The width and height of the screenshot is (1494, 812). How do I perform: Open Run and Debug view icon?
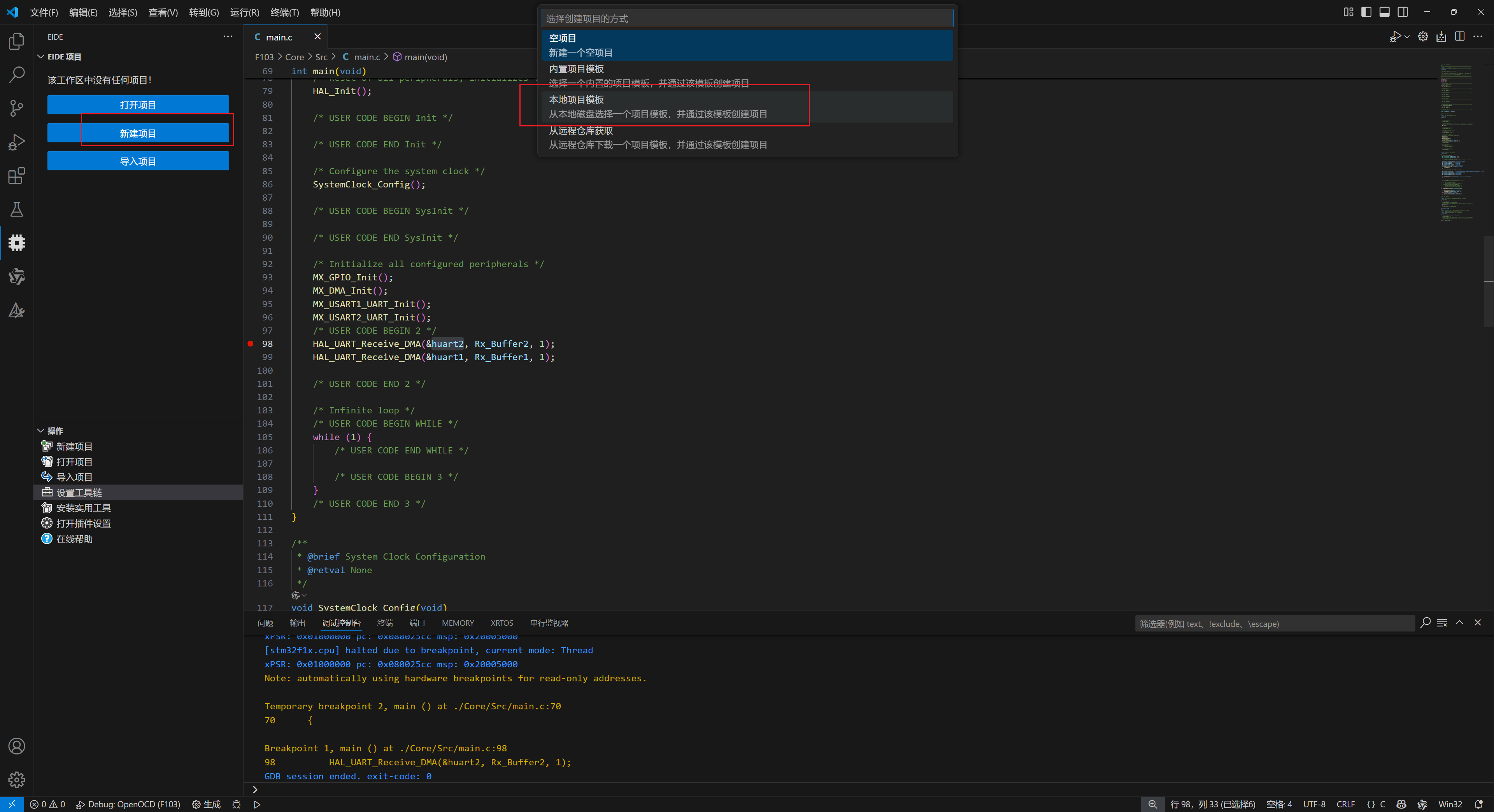point(17,142)
